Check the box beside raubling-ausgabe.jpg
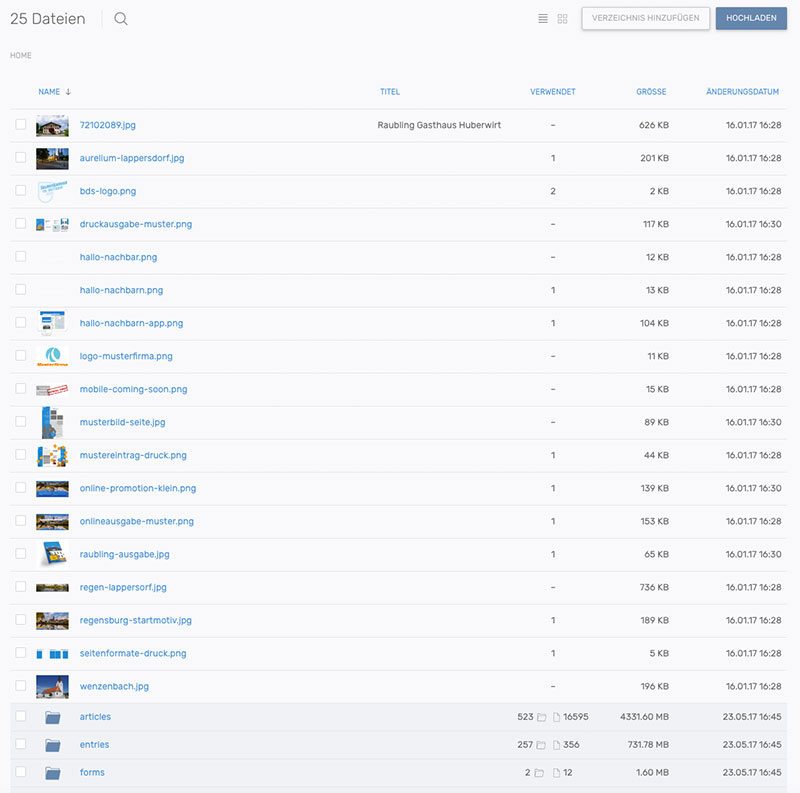The image size is (800, 793). coord(21,554)
